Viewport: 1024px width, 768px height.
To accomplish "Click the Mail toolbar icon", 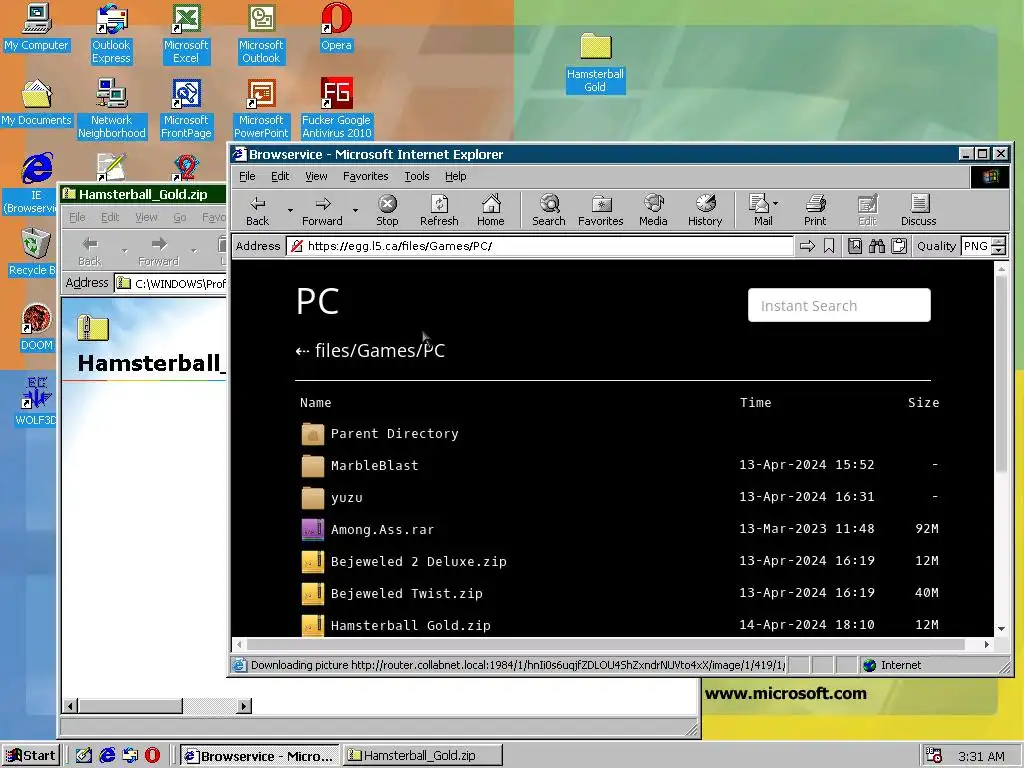I will (x=760, y=210).
